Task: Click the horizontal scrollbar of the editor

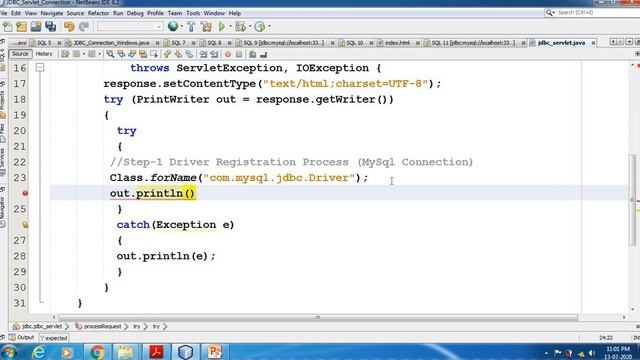Action: coord(318,317)
